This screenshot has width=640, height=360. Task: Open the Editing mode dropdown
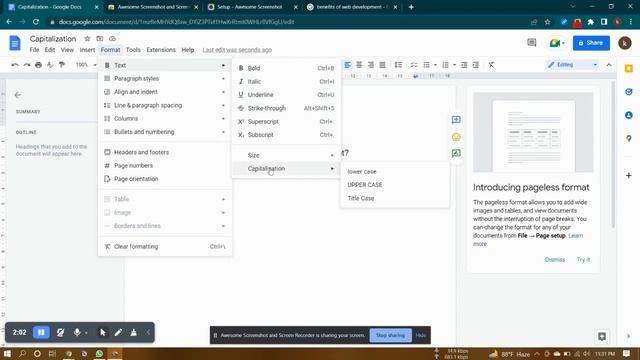click(572, 65)
